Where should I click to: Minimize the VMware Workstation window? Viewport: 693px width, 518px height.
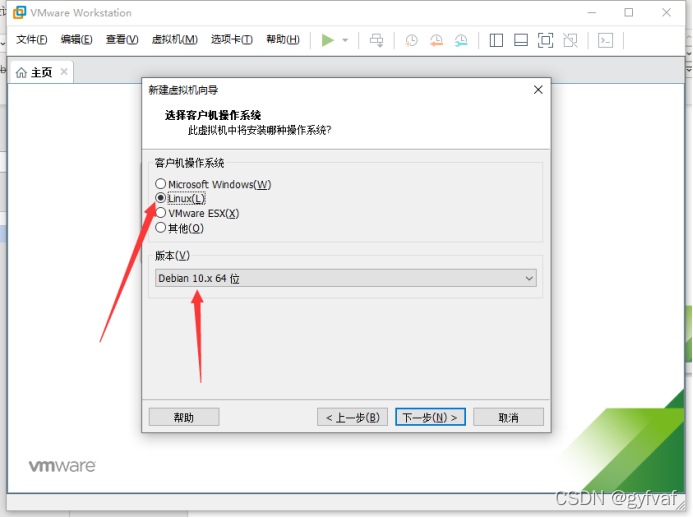pos(592,13)
